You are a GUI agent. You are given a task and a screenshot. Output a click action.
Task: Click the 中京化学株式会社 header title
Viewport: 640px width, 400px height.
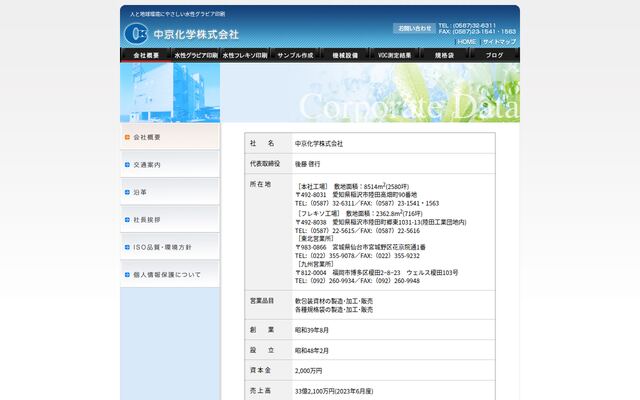pos(196,34)
